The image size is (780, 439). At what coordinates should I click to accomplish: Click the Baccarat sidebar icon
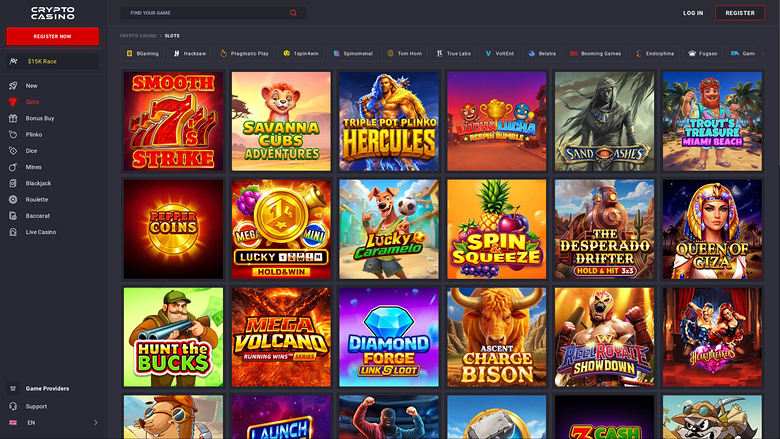pos(13,216)
